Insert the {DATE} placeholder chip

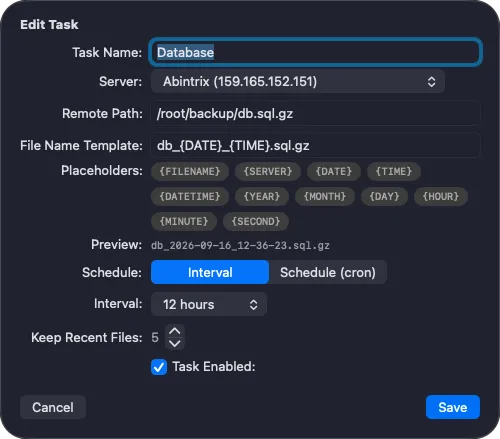pyautogui.click(x=334, y=172)
